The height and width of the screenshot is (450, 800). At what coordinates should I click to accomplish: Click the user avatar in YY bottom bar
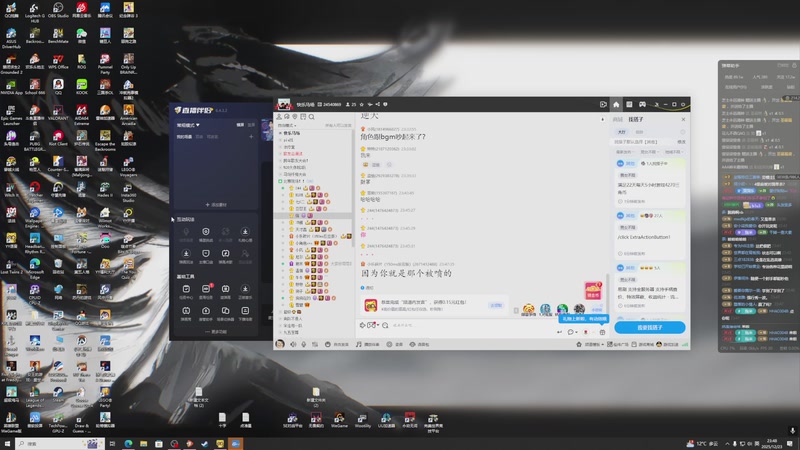click(x=280, y=344)
